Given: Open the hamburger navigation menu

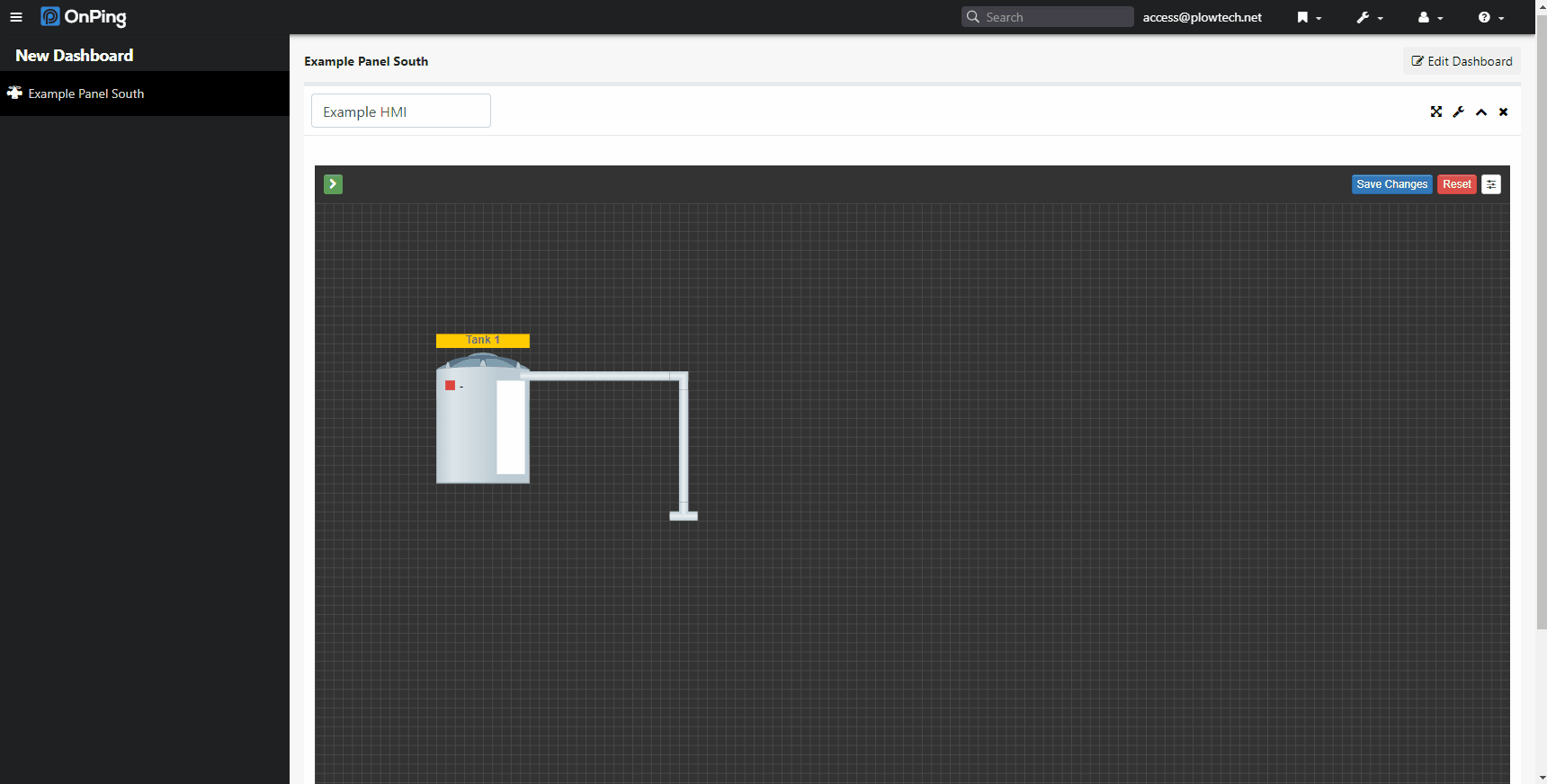Looking at the screenshot, I should click(x=16, y=17).
